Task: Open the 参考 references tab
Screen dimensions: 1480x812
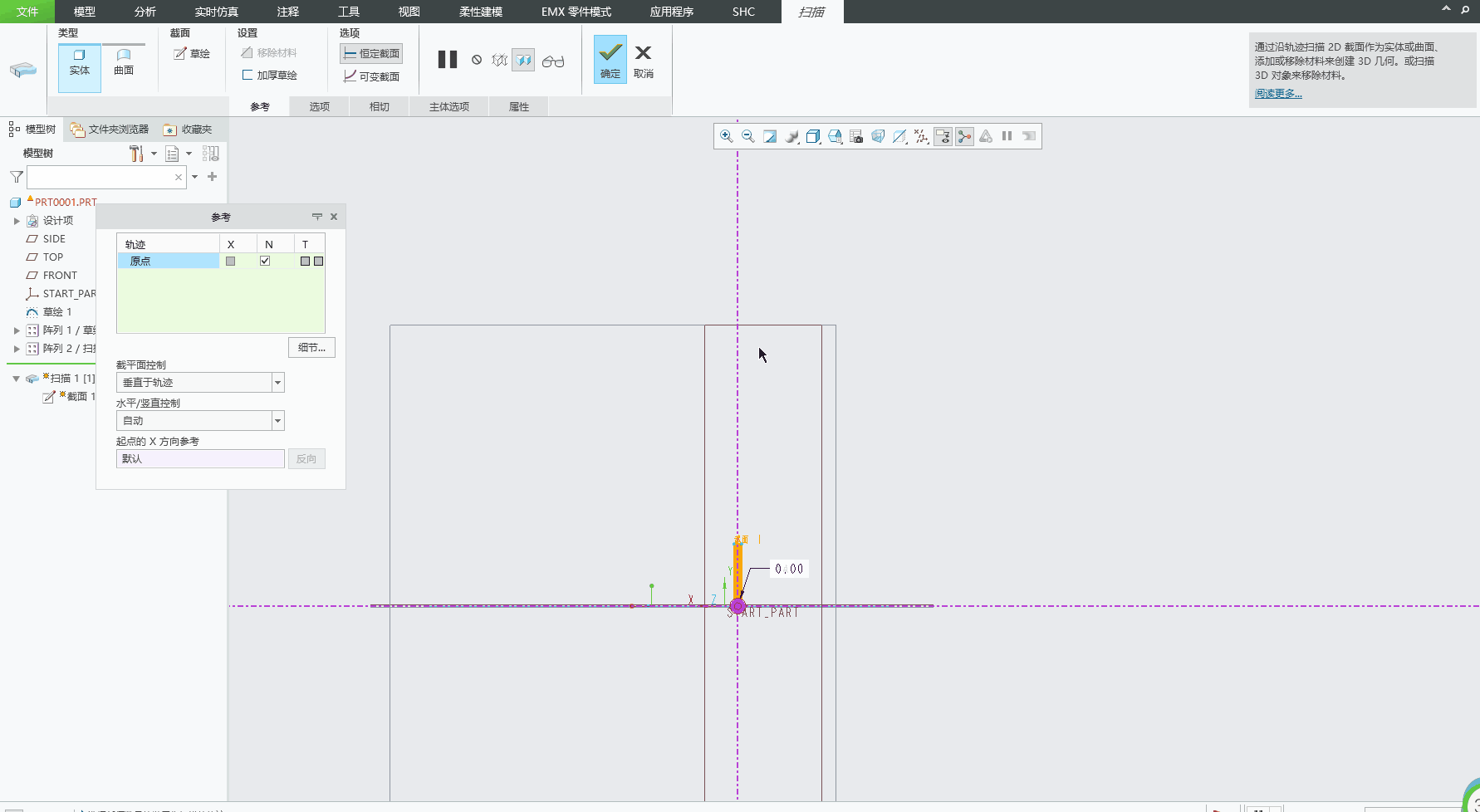Action: (x=260, y=107)
